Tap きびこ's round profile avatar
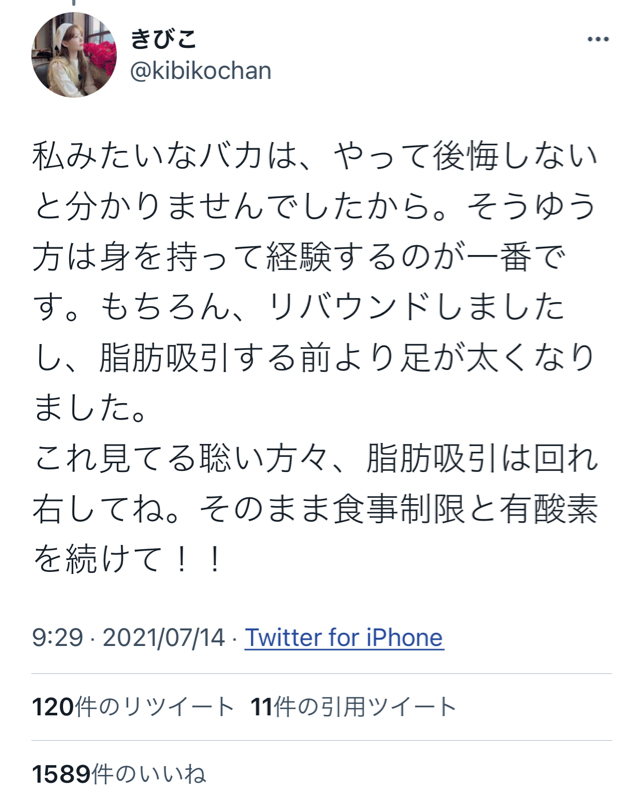The image size is (644, 800). tap(74, 55)
